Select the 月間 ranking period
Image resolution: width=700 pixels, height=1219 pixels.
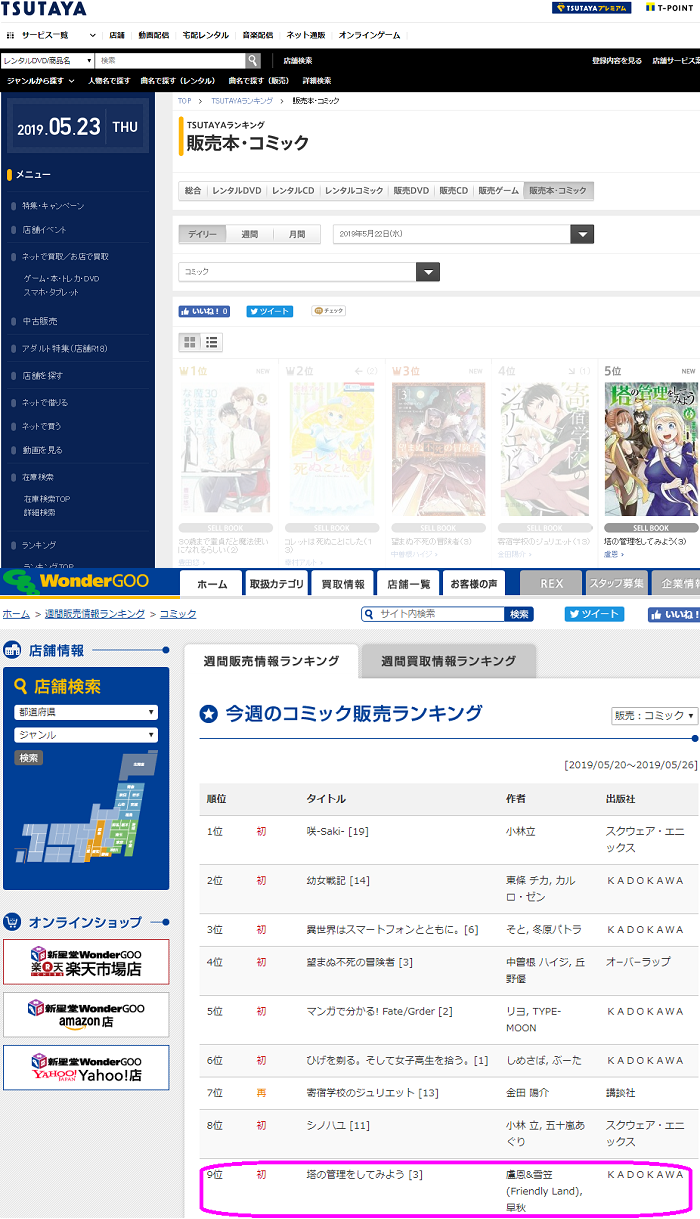[297, 234]
